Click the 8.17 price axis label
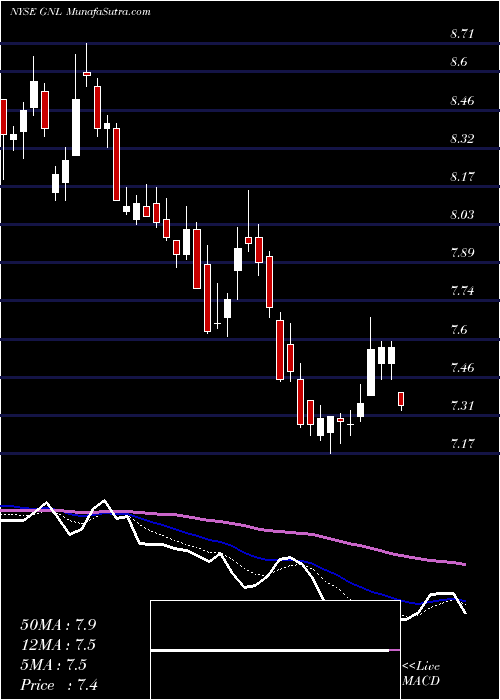Image resolution: width=500 pixels, height=700 pixels. pyautogui.click(x=462, y=177)
